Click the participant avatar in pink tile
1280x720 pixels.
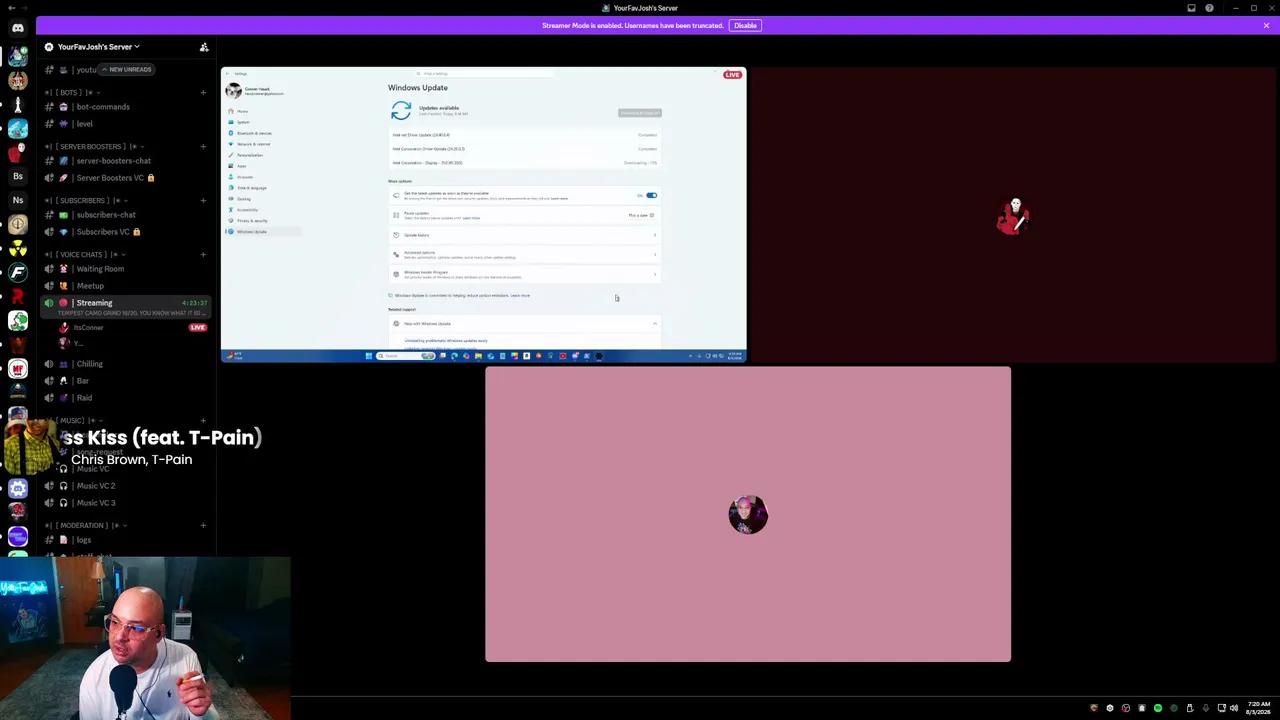tap(748, 514)
